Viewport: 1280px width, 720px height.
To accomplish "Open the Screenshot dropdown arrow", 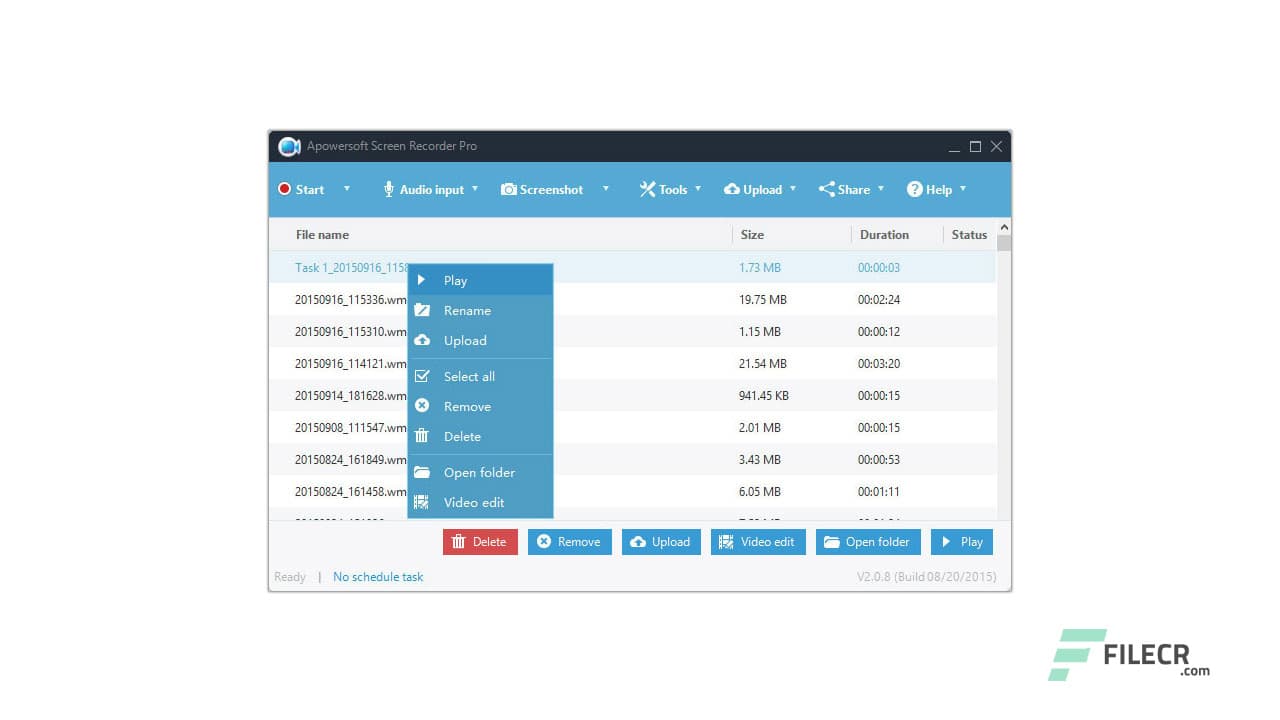I will (606, 189).
